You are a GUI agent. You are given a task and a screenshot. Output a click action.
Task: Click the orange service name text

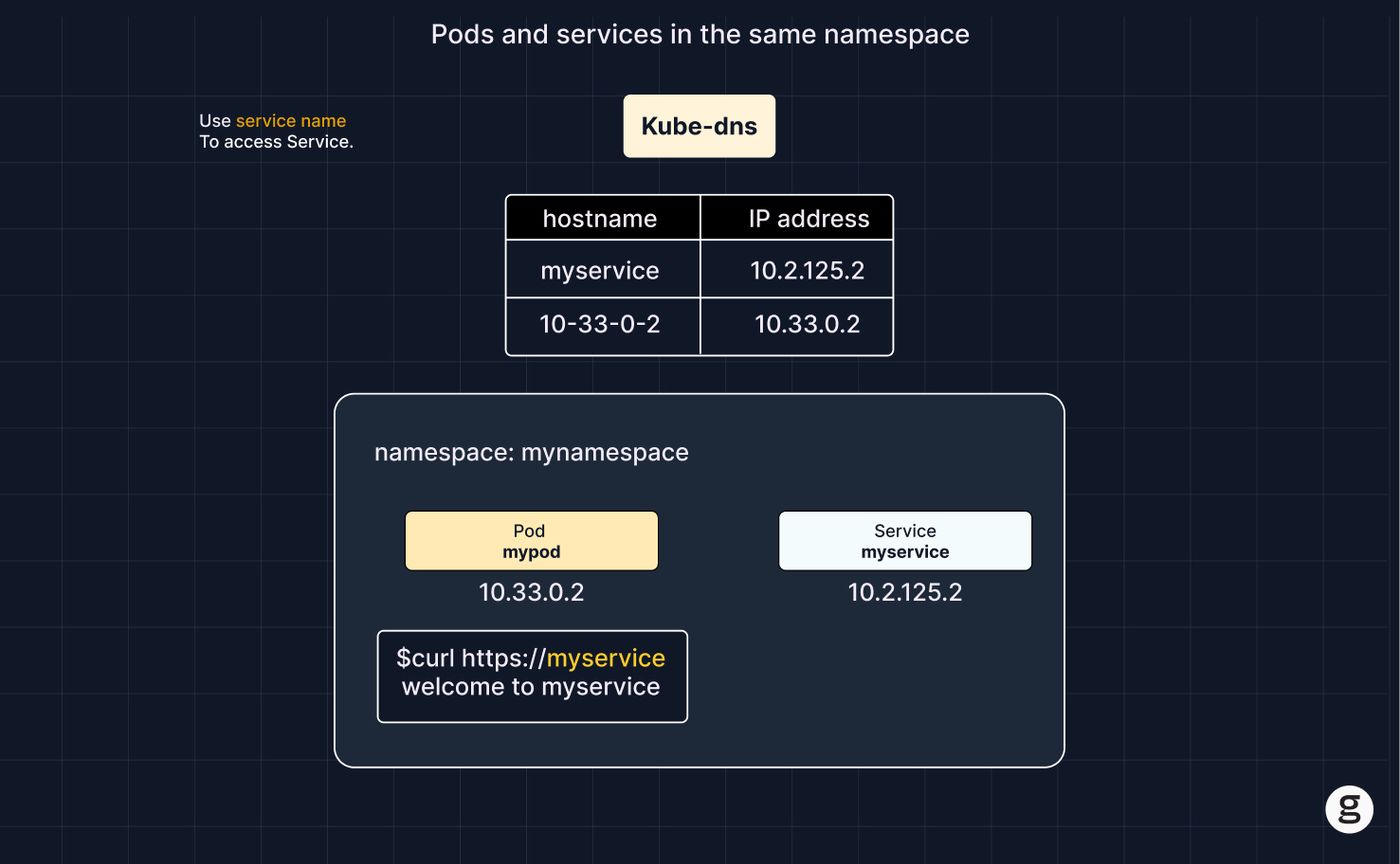(291, 121)
